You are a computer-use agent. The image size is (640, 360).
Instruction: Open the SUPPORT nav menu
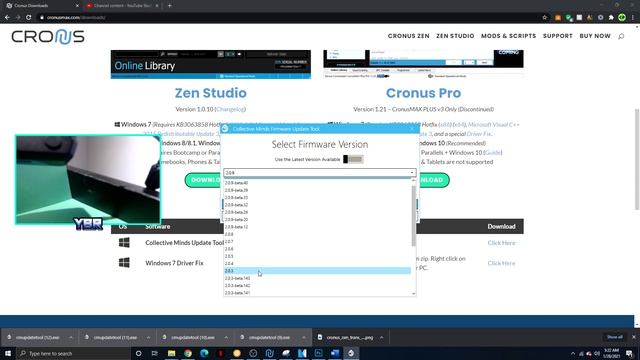[558, 36]
